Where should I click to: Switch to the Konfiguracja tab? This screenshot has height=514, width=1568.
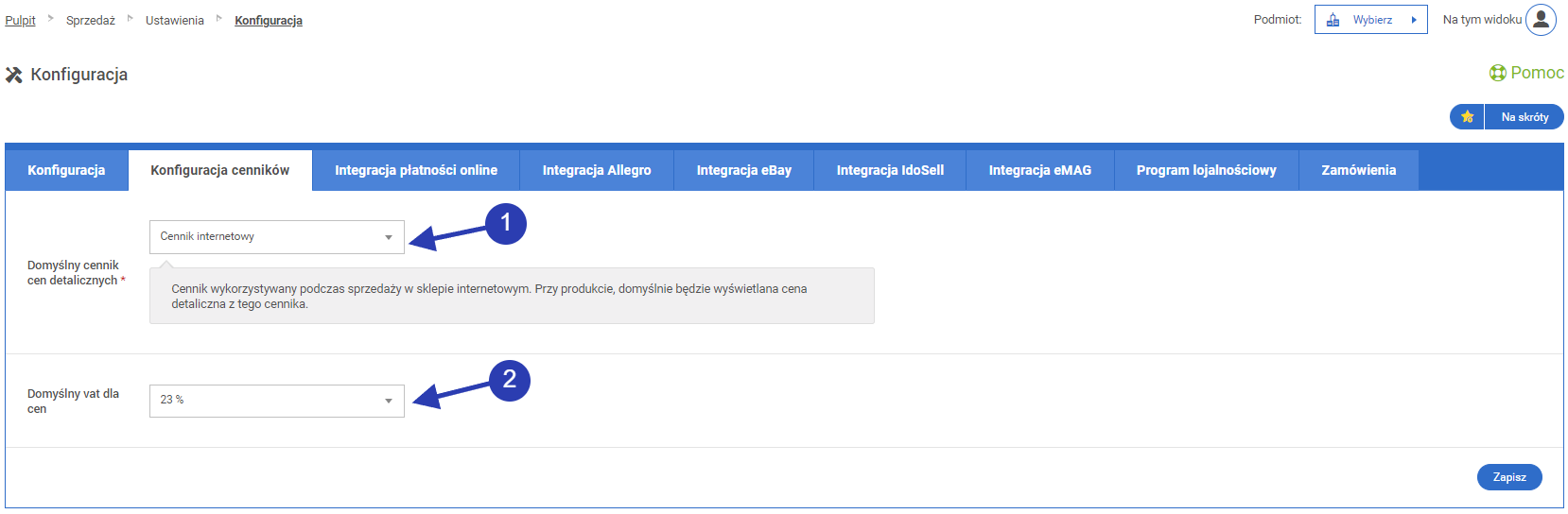[66, 171]
